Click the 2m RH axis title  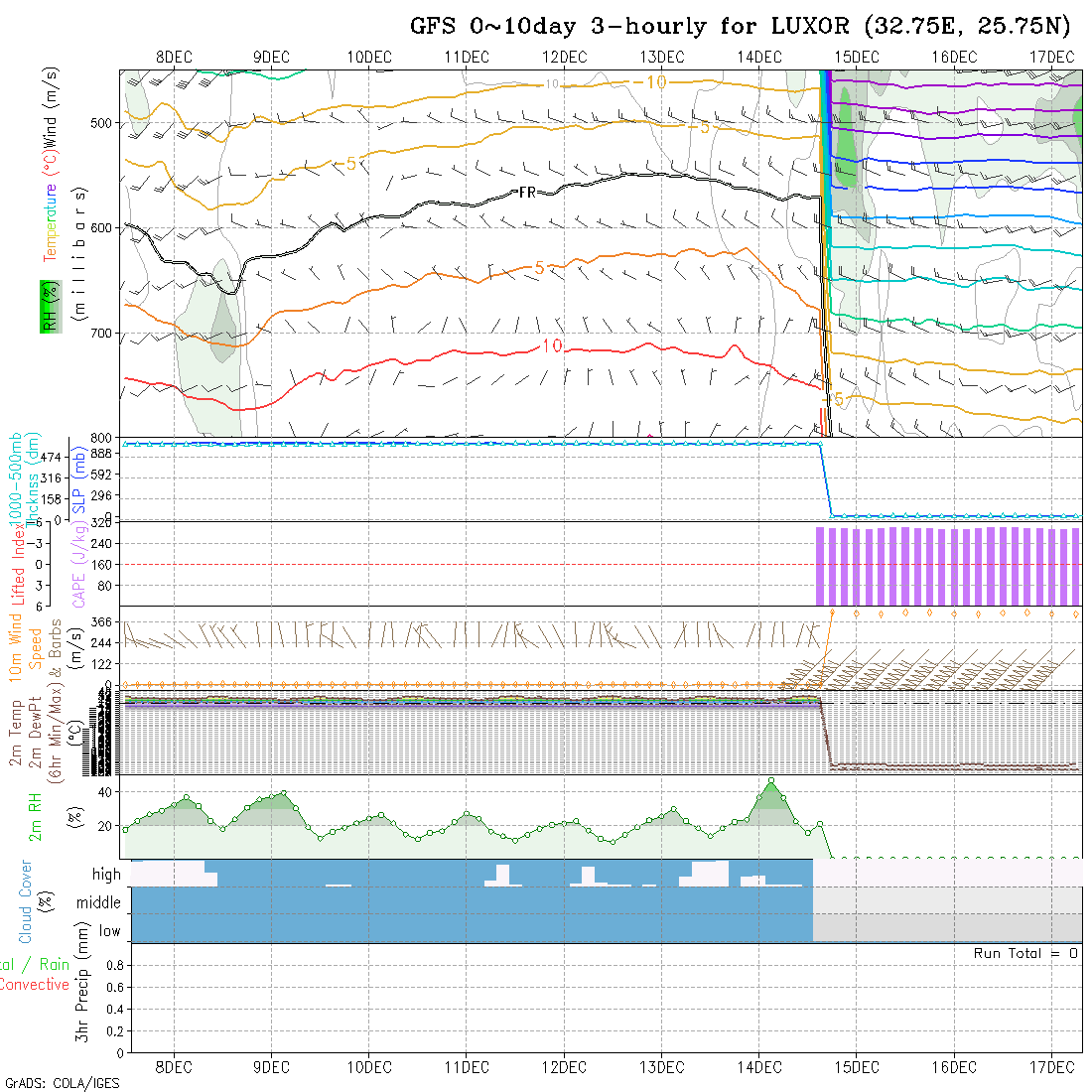[36, 816]
